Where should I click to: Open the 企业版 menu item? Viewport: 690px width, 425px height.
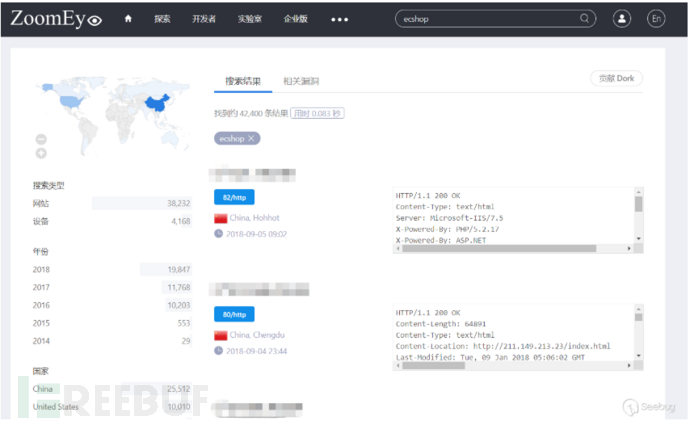point(295,19)
